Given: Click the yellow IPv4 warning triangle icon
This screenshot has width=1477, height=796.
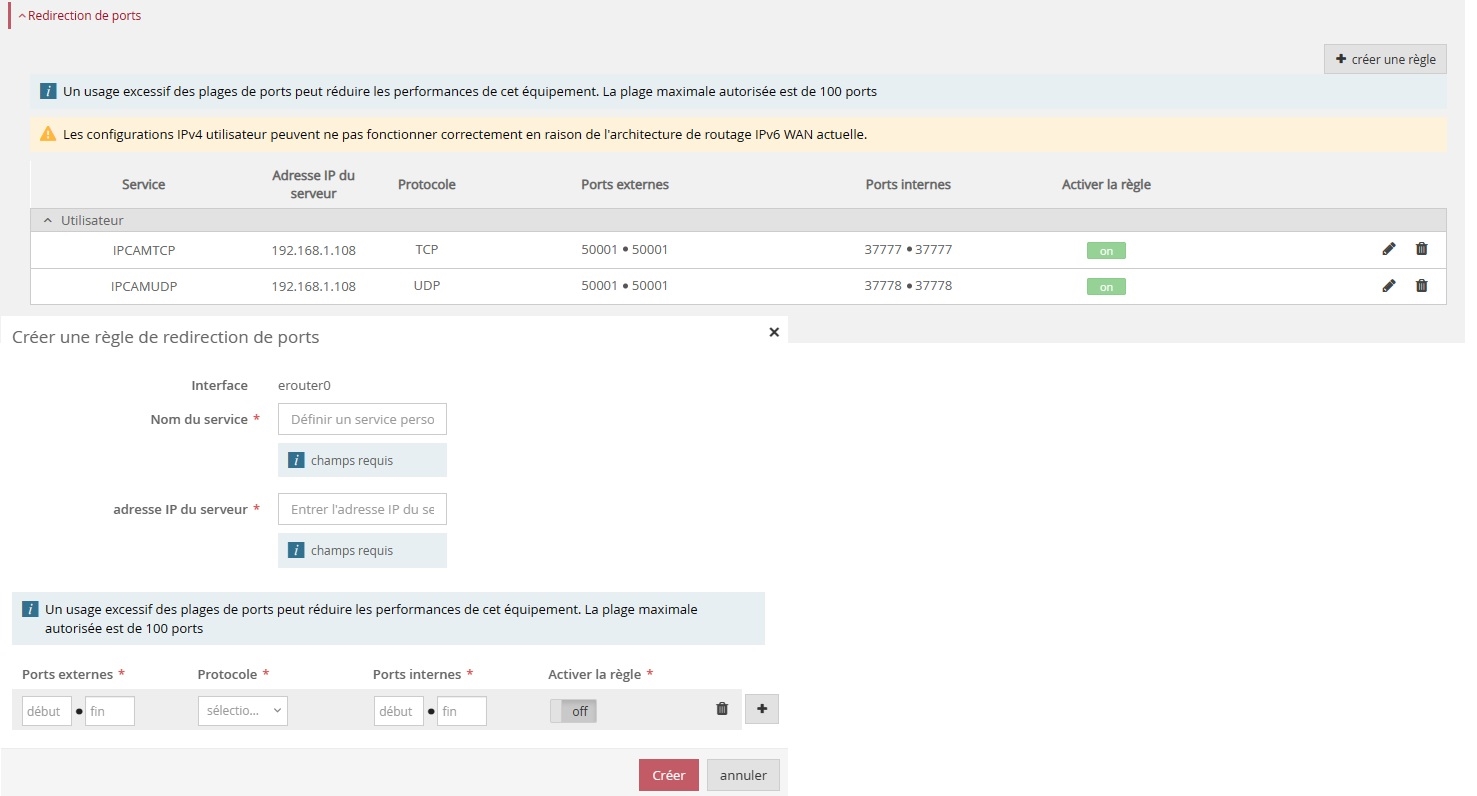Looking at the screenshot, I should (48, 133).
